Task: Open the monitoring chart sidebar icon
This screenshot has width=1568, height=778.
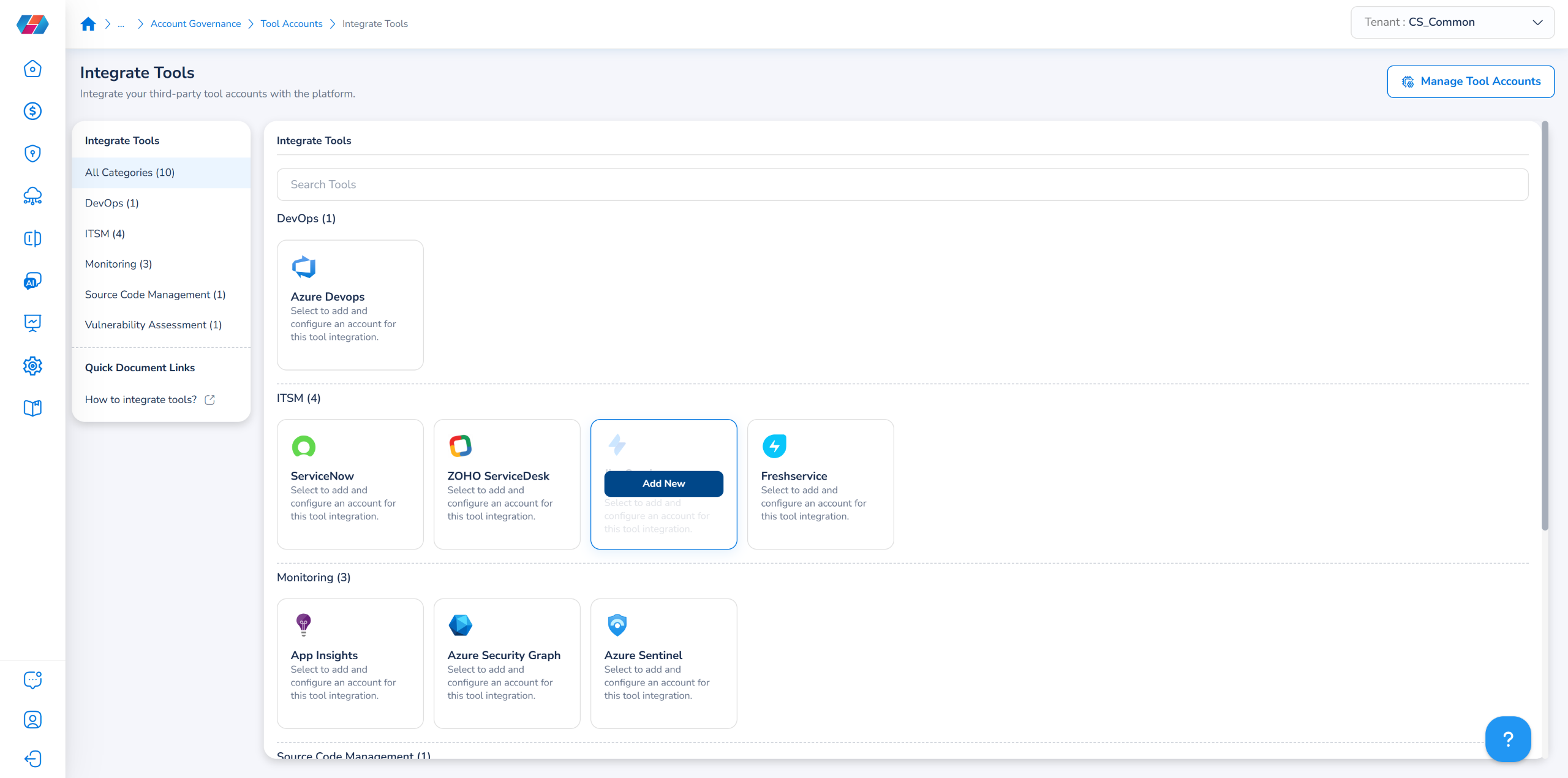Action: click(32, 323)
